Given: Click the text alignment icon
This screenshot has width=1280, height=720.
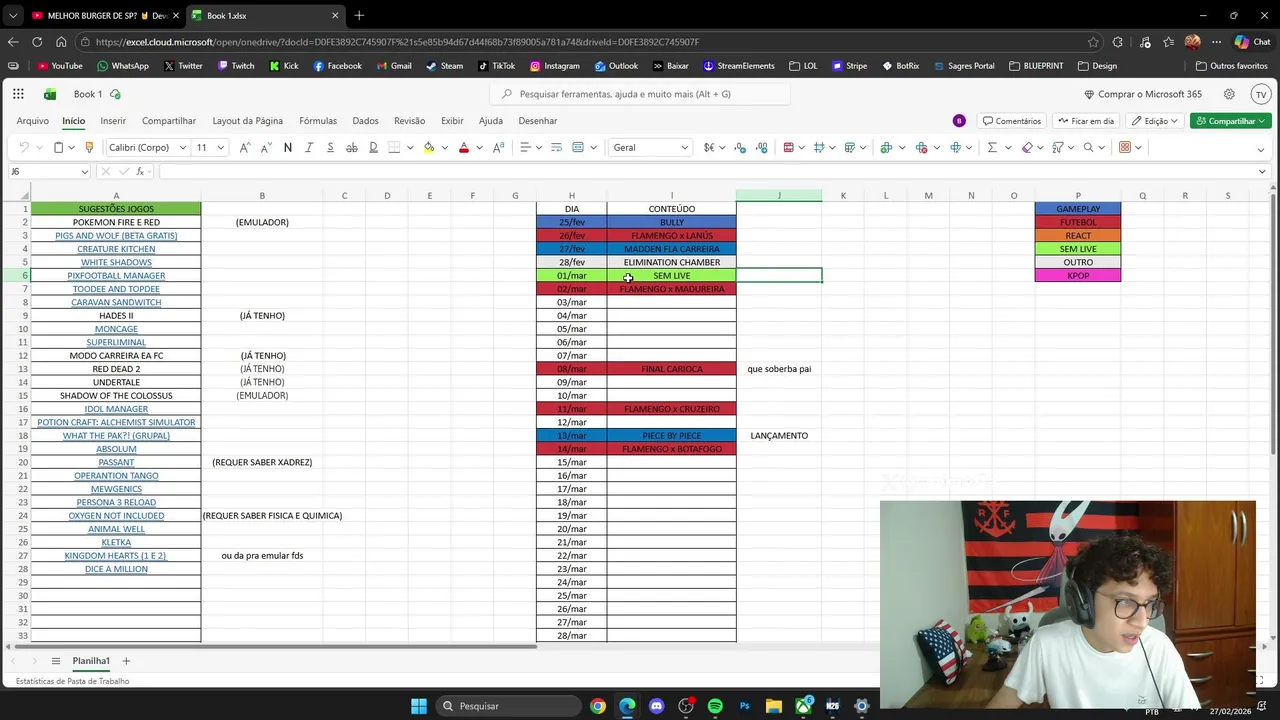Looking at the screenshot, I should point(524,147).
